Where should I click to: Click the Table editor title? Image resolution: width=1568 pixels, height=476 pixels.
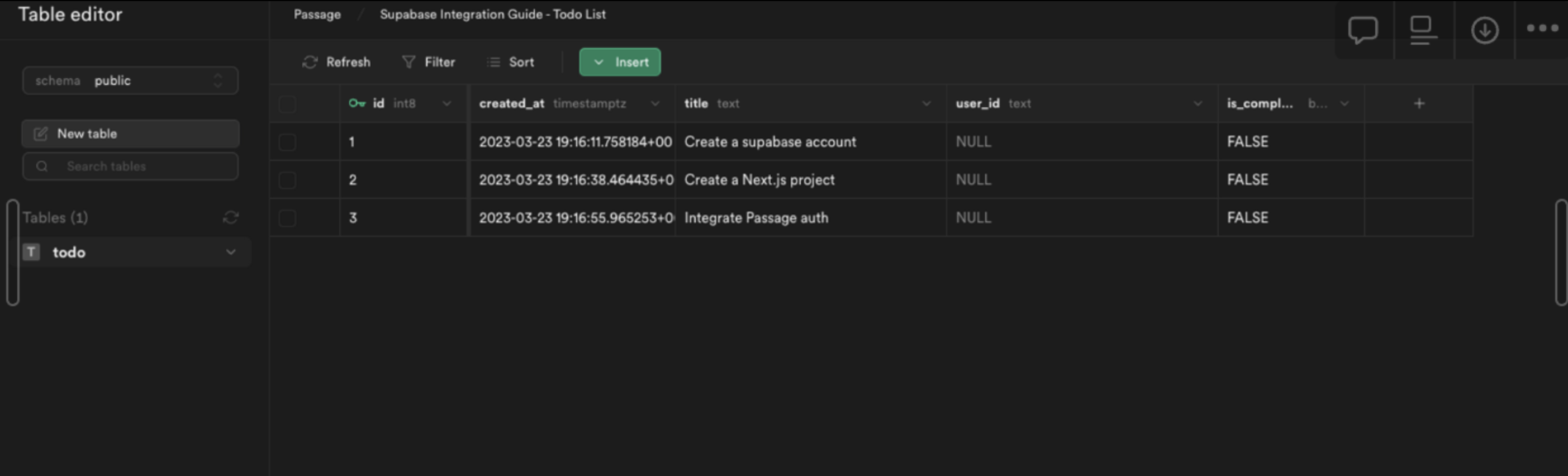click(x=70, y=15)
